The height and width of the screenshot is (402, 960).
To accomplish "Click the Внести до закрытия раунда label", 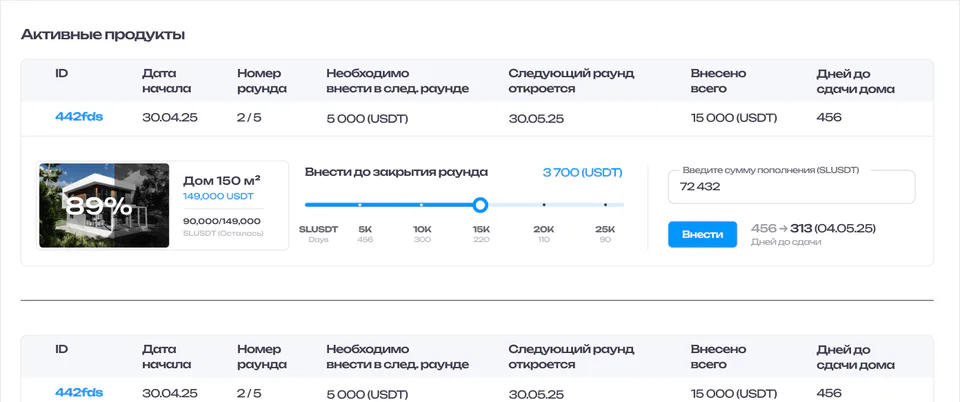I will tap(397, 173).
